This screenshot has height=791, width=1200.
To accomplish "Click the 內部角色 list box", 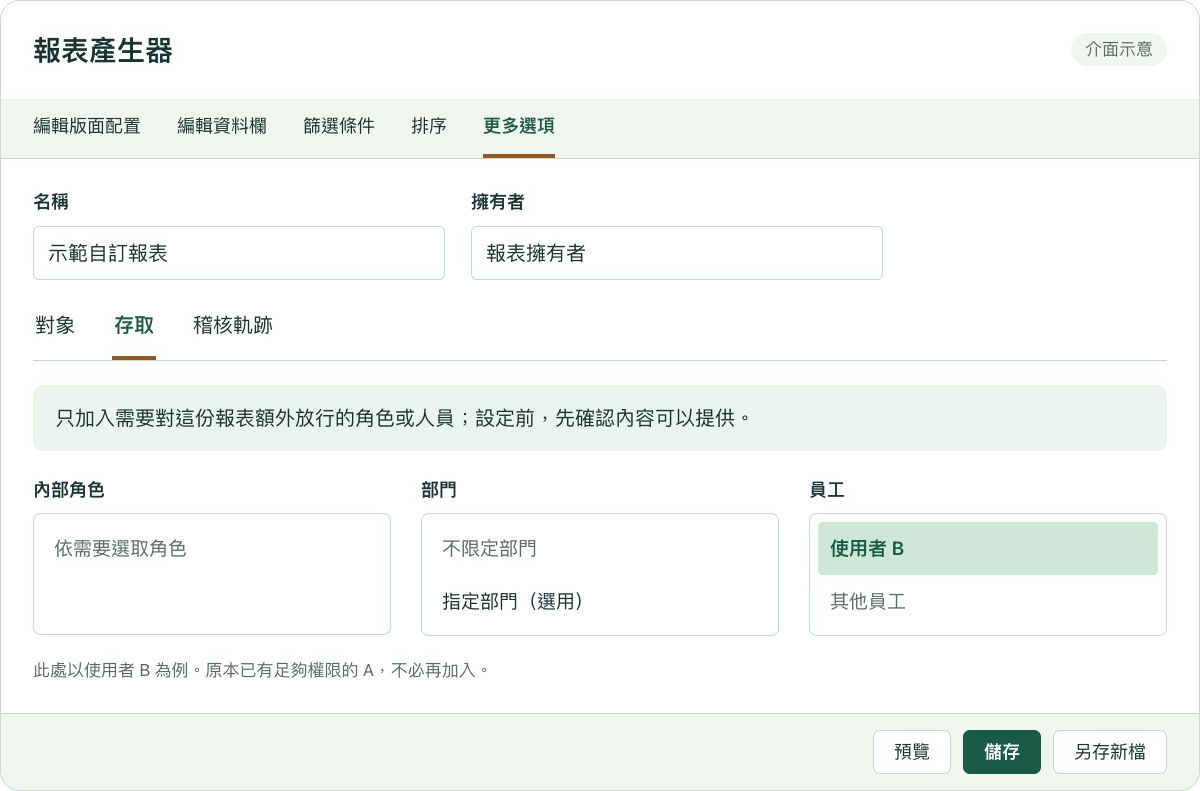I will 212,574.
